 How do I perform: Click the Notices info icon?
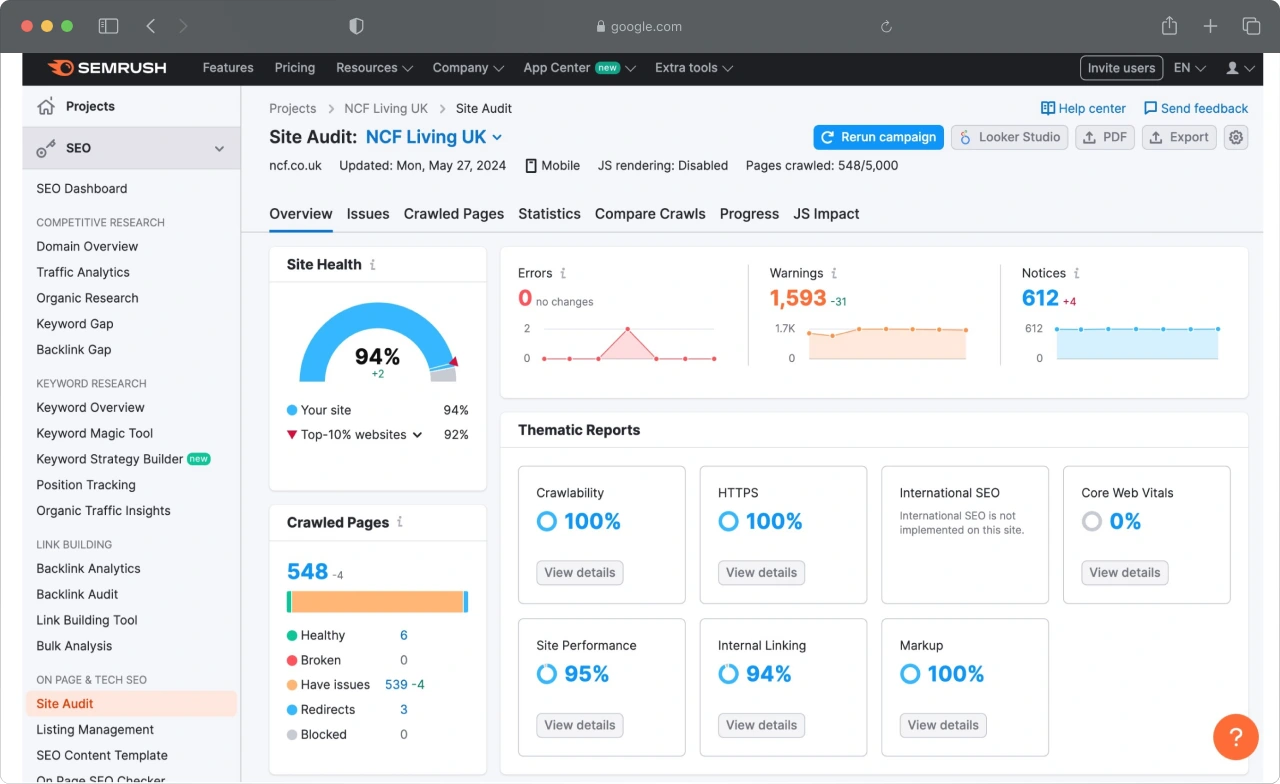click(1077, 273)
